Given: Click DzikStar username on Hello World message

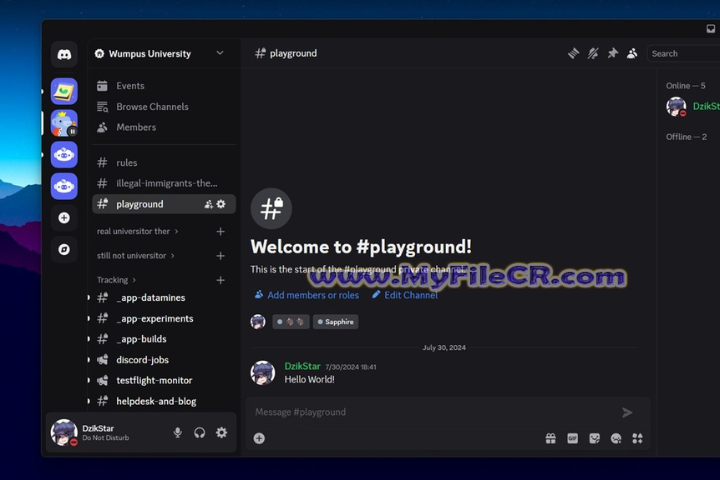Looking at the screenshot, I should pos(302,366).
